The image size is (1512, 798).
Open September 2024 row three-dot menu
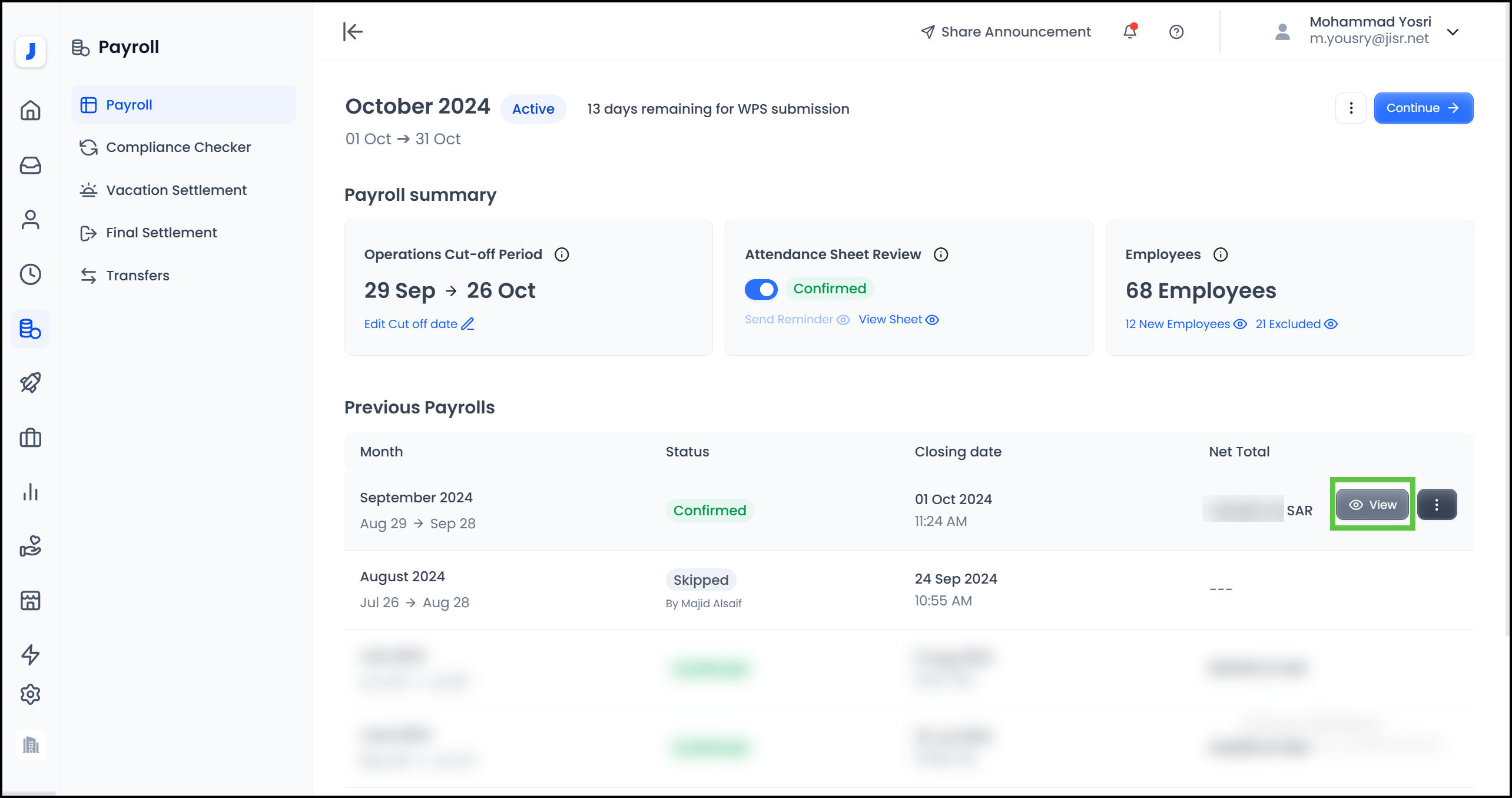1437,505
